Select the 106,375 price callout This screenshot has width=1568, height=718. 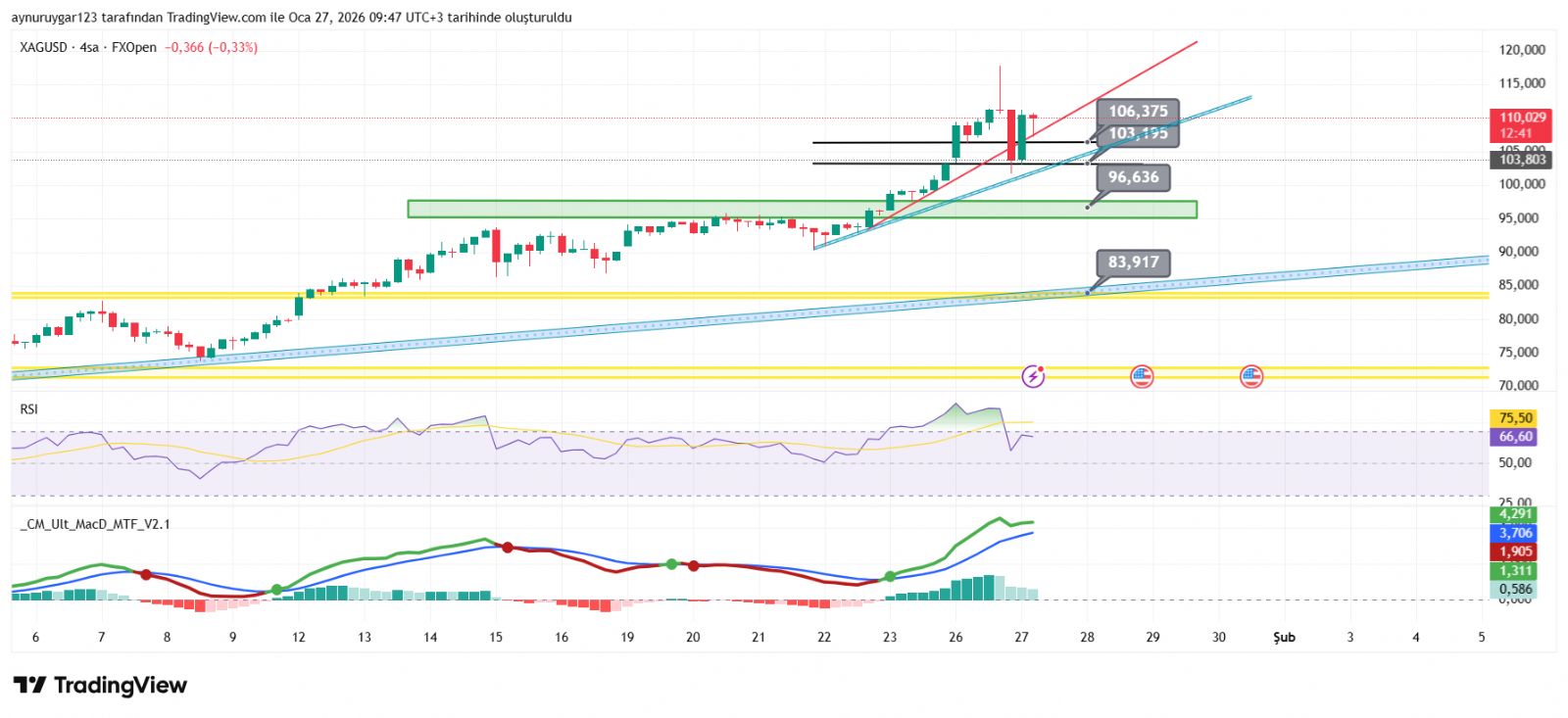point(1137,112)
